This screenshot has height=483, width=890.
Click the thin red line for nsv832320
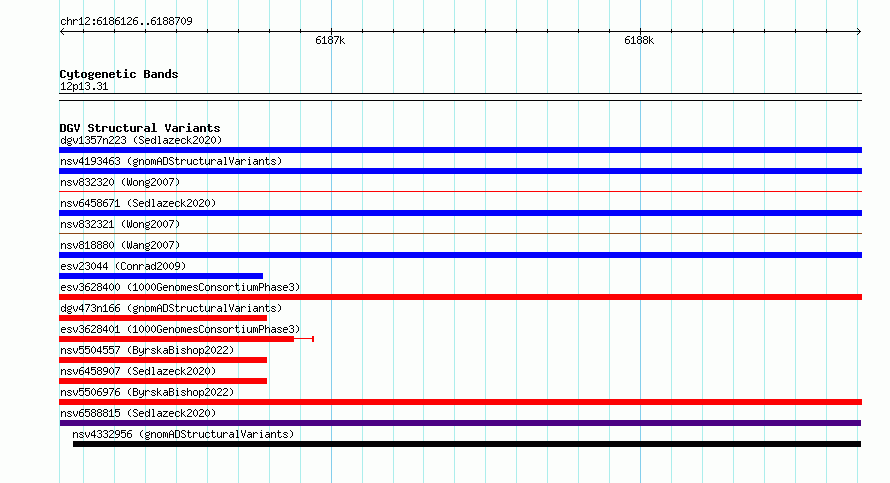coord(460,192)
